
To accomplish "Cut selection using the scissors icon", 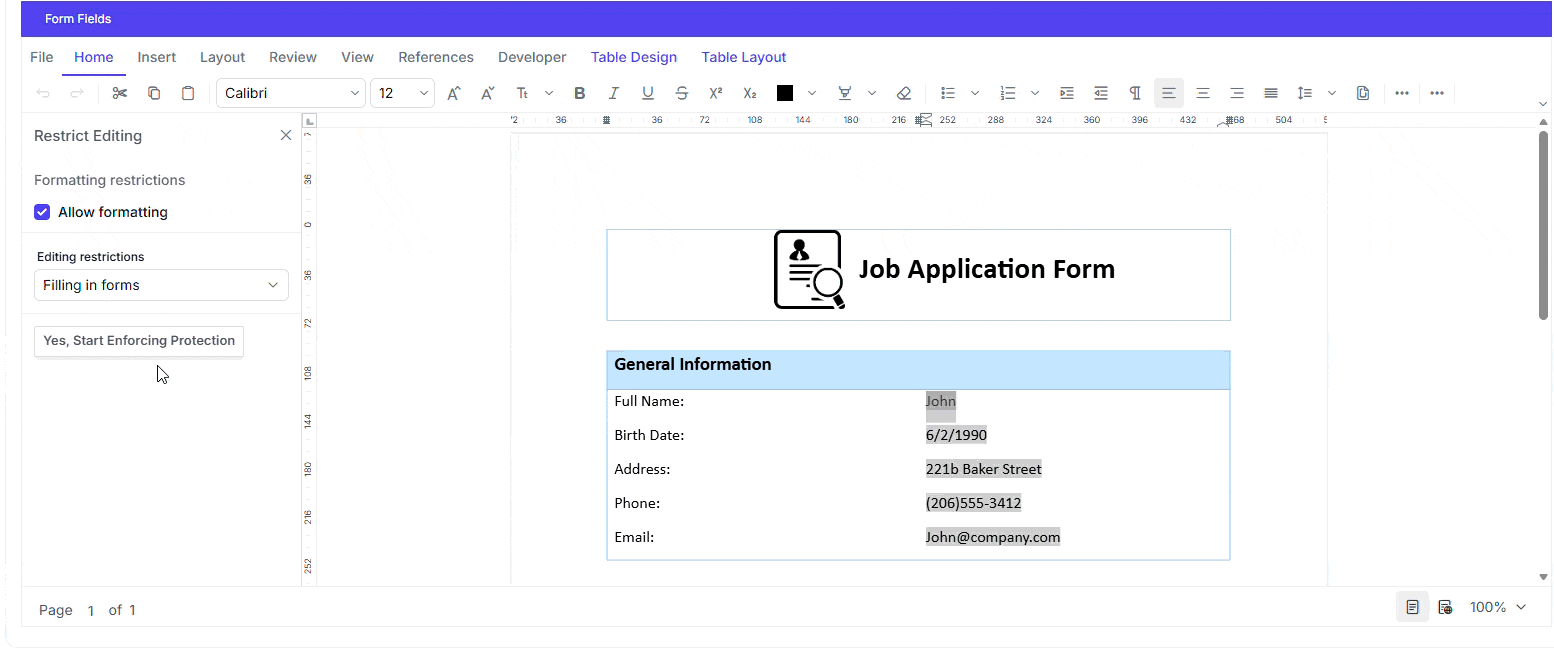I will (119, 92).
